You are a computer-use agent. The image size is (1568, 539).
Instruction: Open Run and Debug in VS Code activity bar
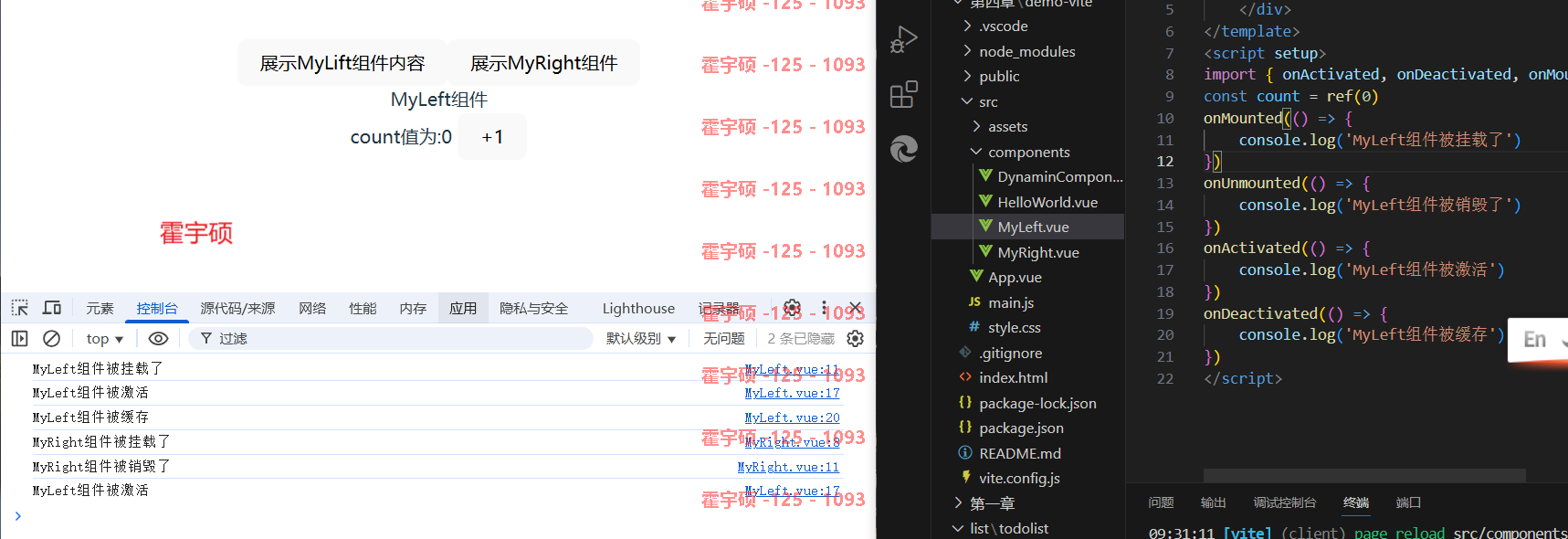point(903,39)
